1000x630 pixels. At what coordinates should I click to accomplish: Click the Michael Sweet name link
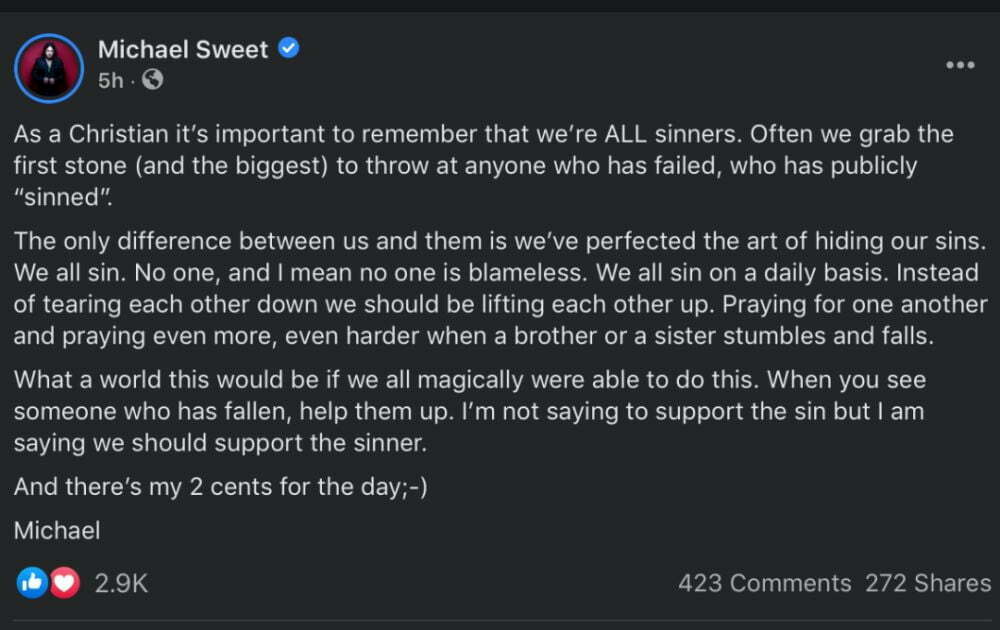tap(183, 50)
